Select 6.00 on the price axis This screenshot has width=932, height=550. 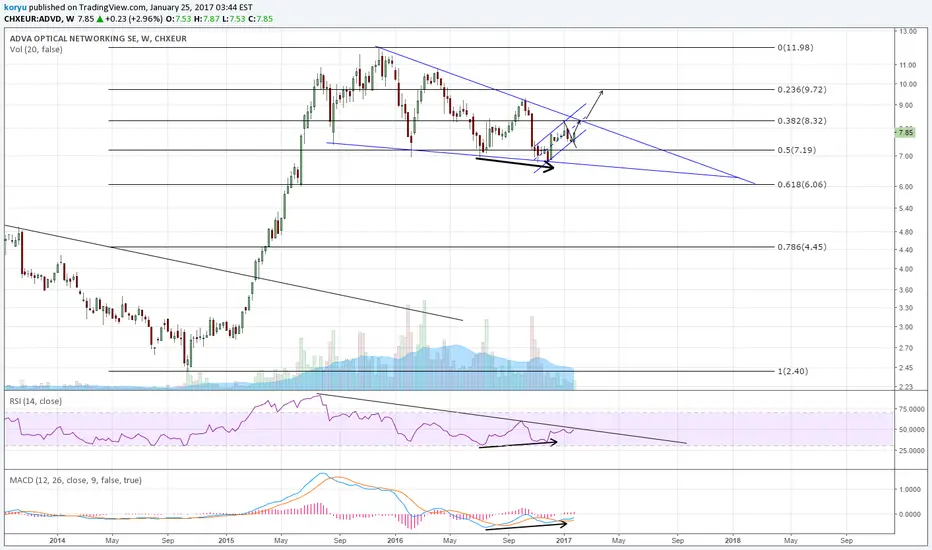[x=906, y=187]
